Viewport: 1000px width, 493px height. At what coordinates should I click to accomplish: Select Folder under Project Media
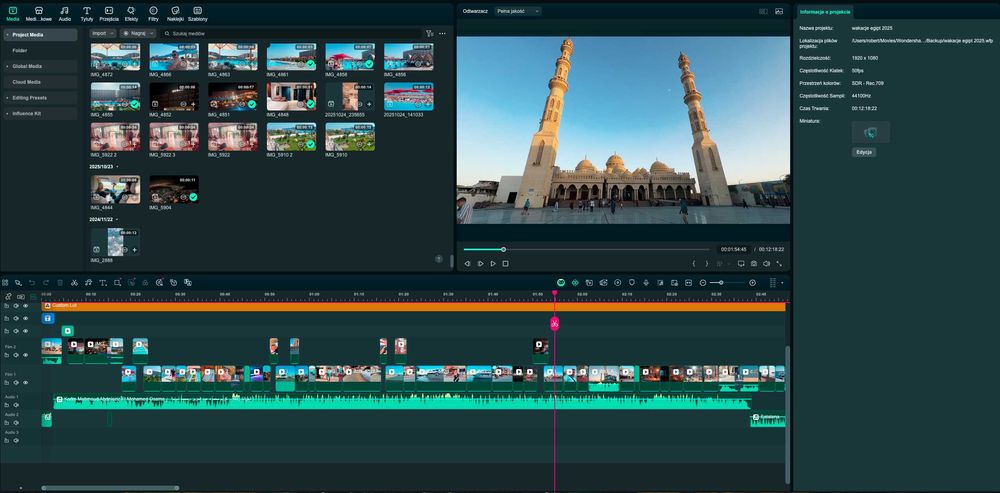pos(40,50)
